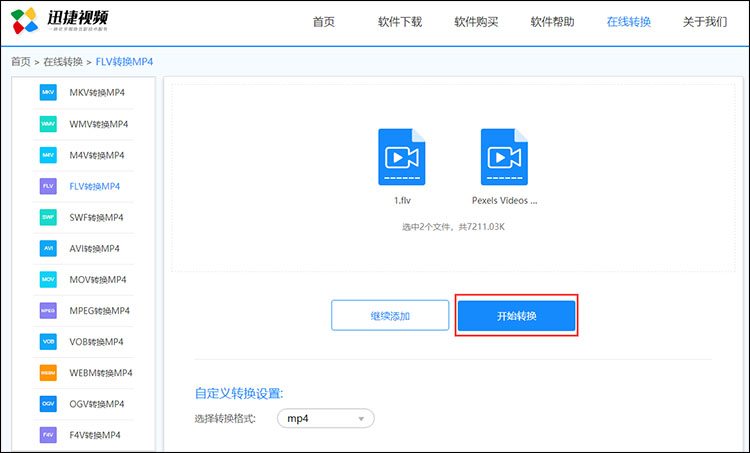This screenshot has height=453, width=750.
Task: Click the MOV format icon in sidebar
Action: pyautogui.click(x=48, y=279)
